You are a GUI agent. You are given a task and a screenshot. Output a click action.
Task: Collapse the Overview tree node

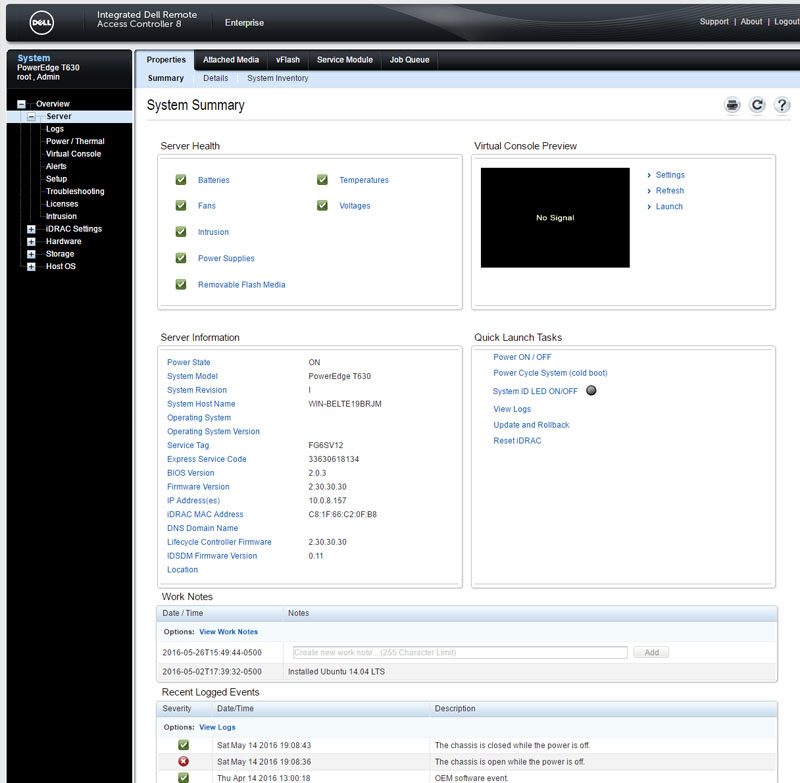(x=21, y=104)
